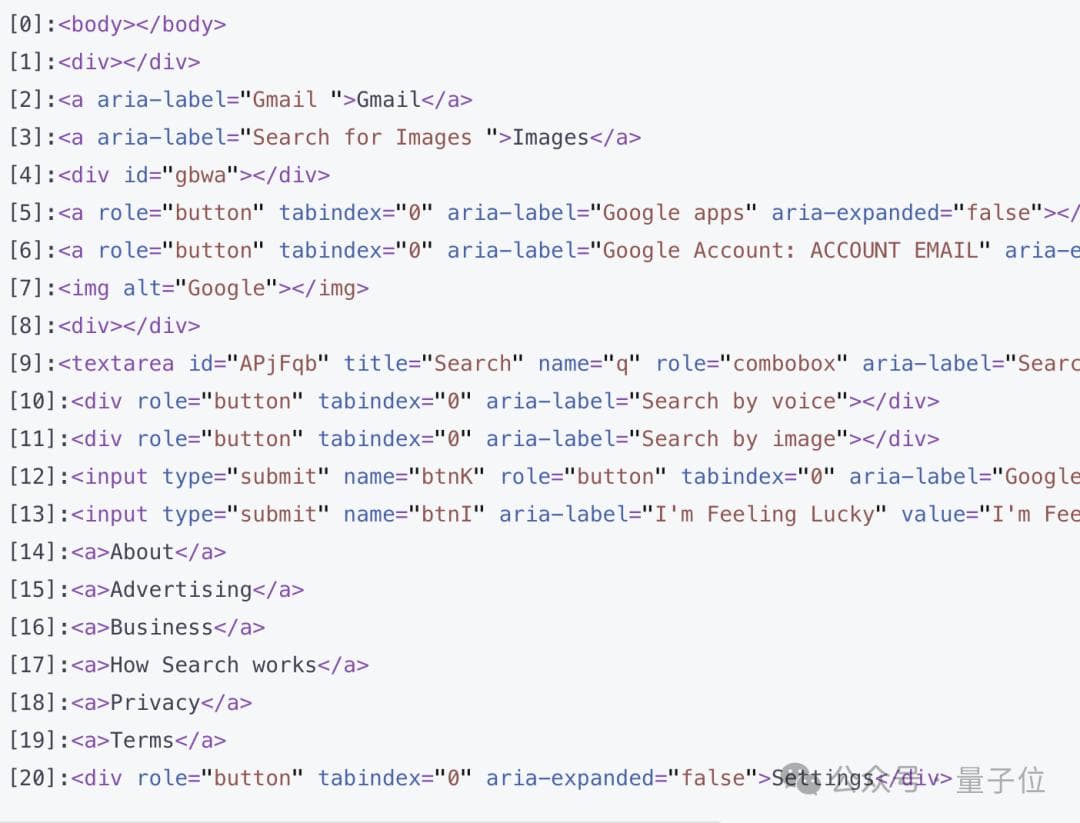1080x823 pixels.
Task: Click the "I'm Feeling Lucky" aria-label string
Action: click(770, 514)
